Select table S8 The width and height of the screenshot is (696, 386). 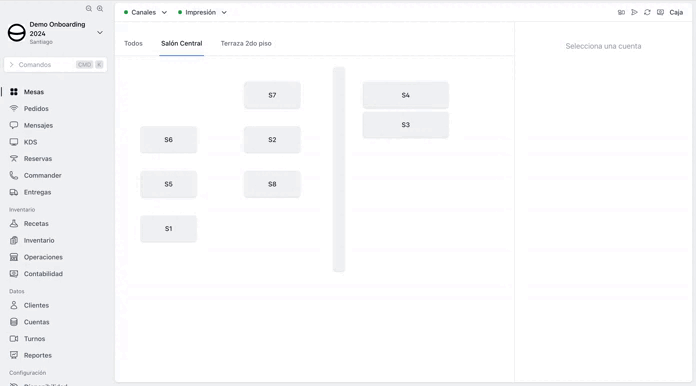(x=272, y=184)
